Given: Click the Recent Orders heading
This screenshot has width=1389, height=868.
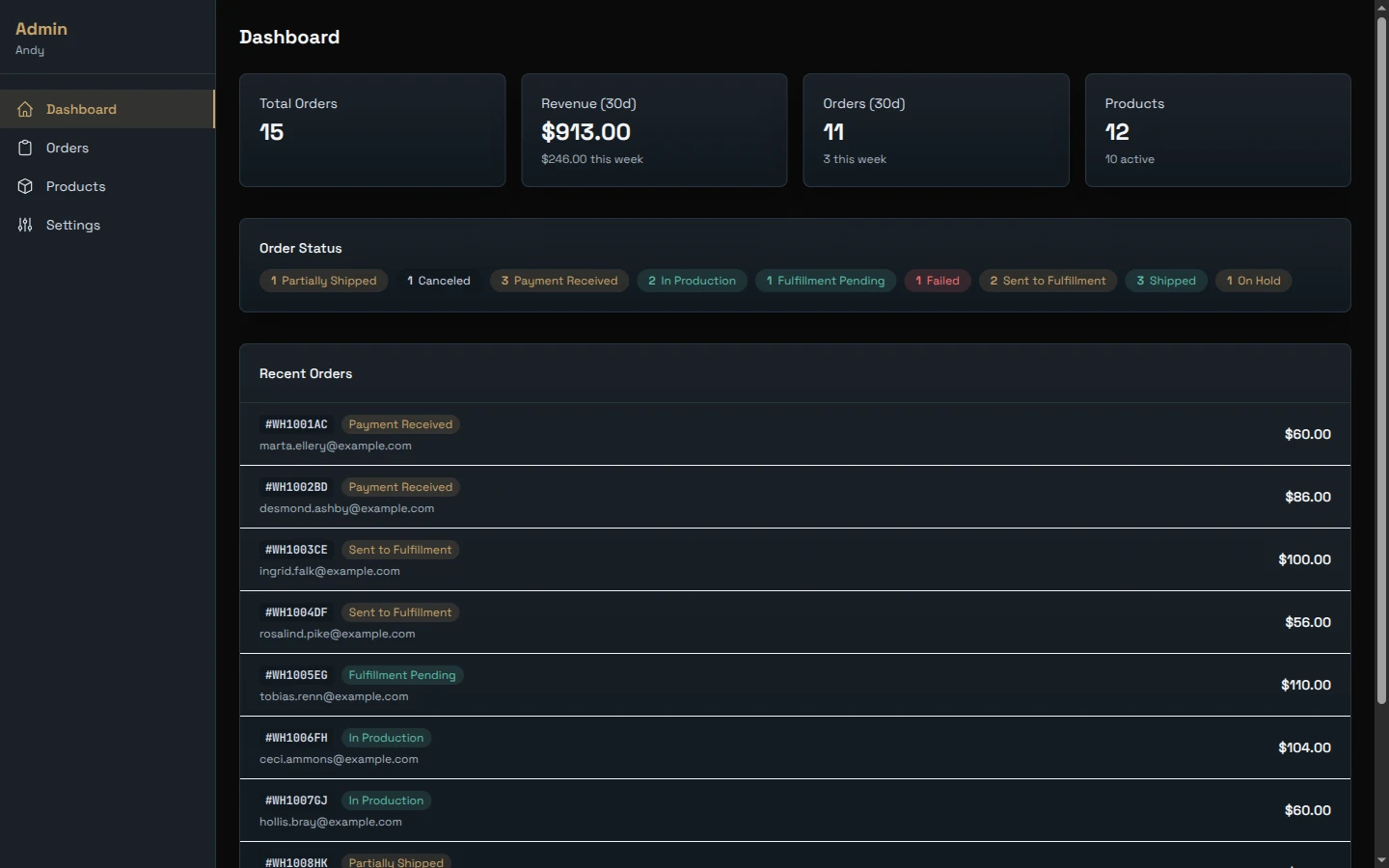Looking at the screenshot, I should [306, 373].
